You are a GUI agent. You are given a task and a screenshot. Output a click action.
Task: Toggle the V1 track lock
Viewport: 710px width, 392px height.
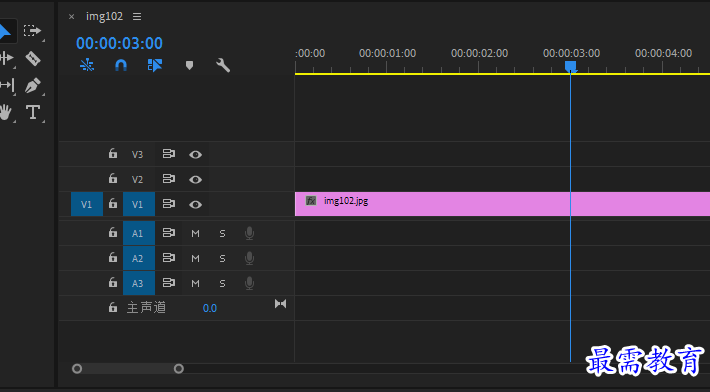coord(113,204)
